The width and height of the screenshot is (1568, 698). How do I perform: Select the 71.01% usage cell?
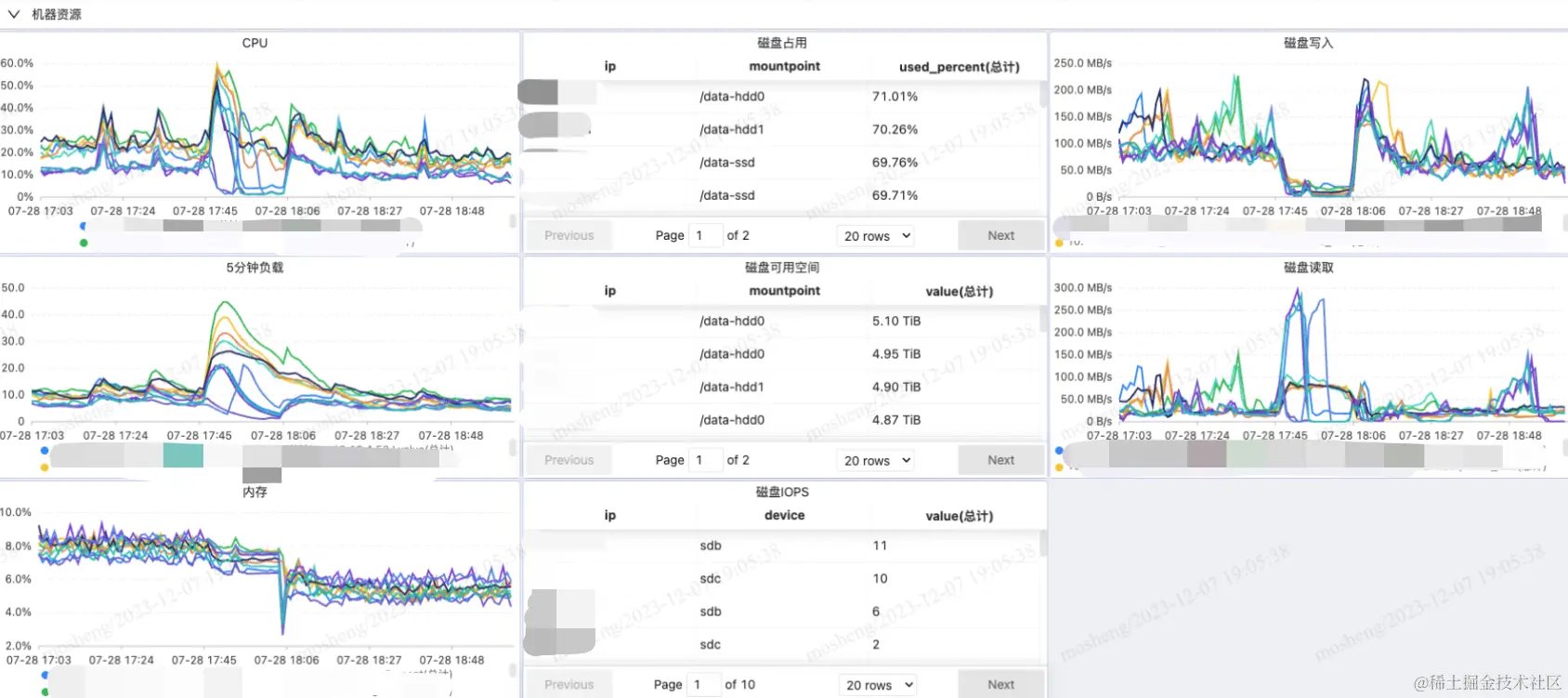tap(895, 97)
